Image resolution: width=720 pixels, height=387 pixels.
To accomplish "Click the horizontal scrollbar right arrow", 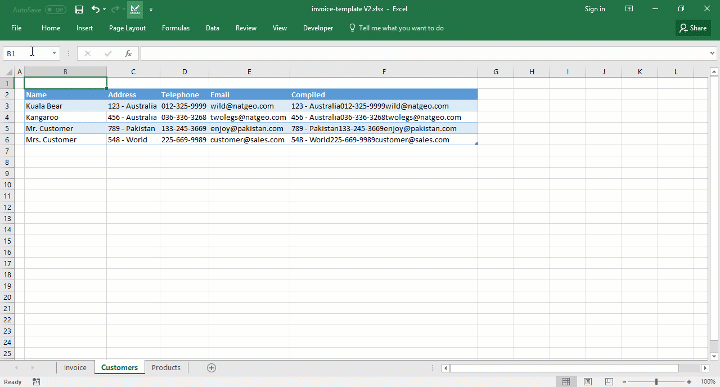I will [705, 368].
